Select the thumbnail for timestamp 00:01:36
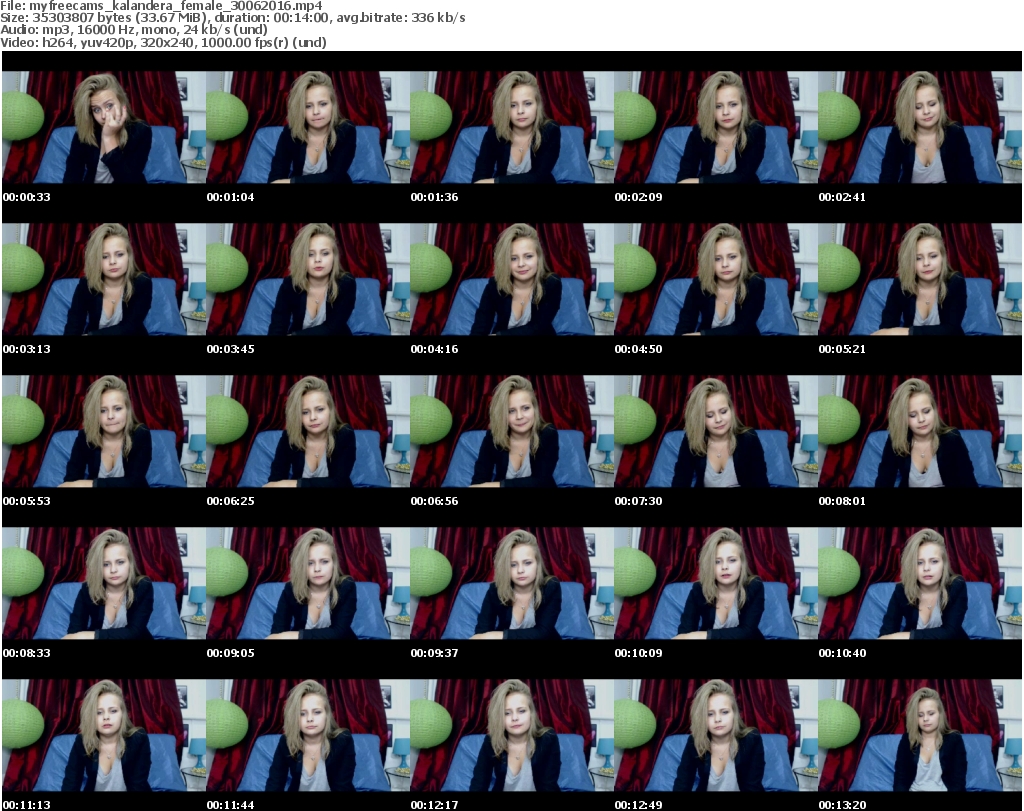 [x=512, y=127]
